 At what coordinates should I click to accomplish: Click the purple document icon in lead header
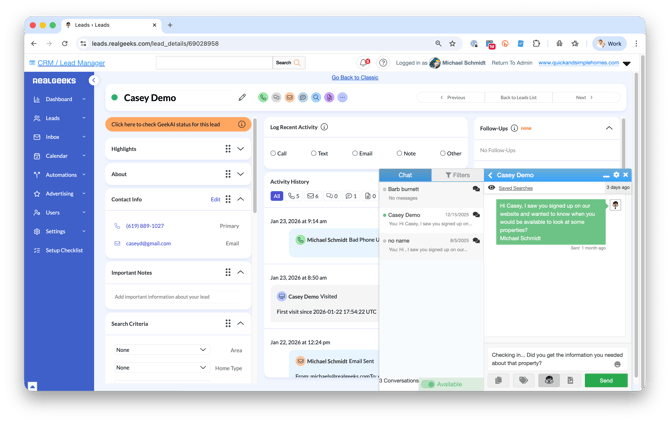[329, 97]
